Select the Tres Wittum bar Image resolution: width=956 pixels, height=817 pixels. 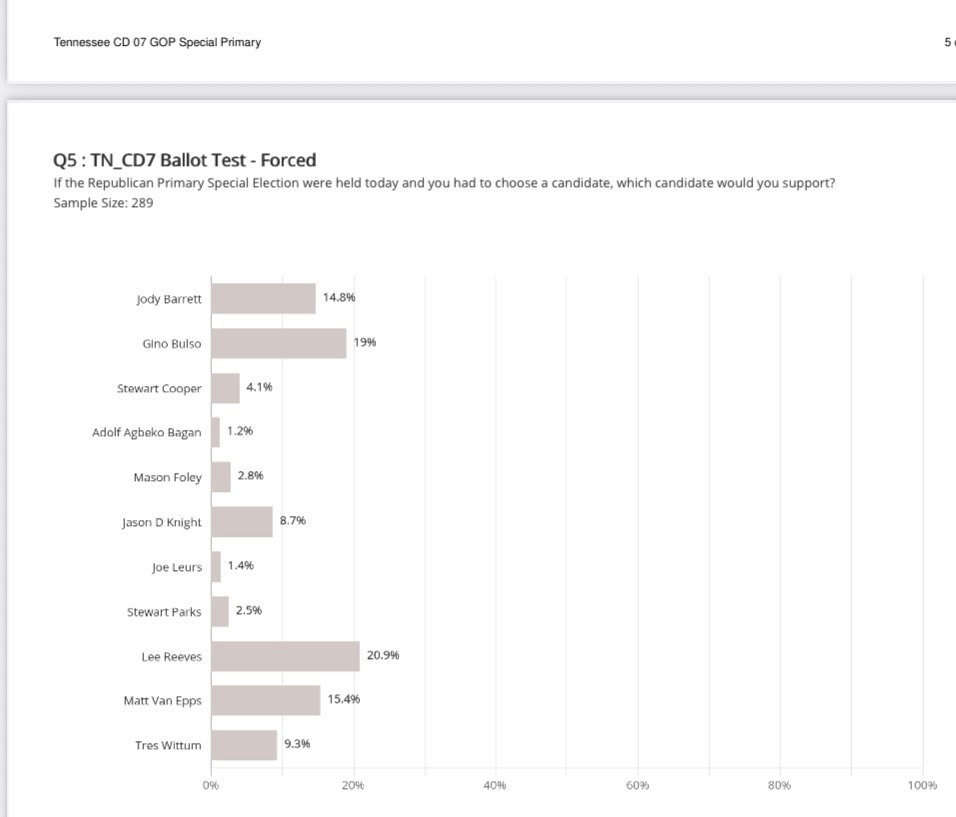244,745
